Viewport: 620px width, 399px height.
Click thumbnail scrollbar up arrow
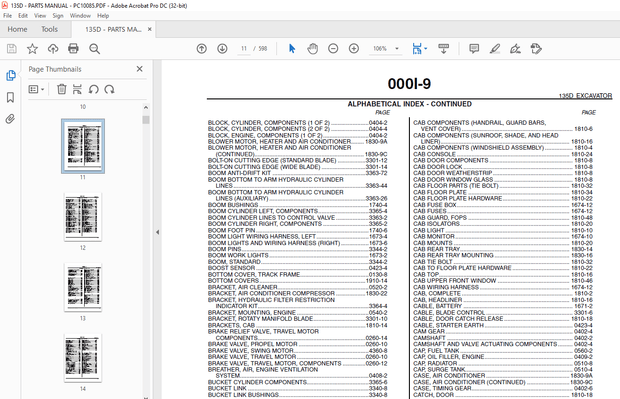coord(146,107)
